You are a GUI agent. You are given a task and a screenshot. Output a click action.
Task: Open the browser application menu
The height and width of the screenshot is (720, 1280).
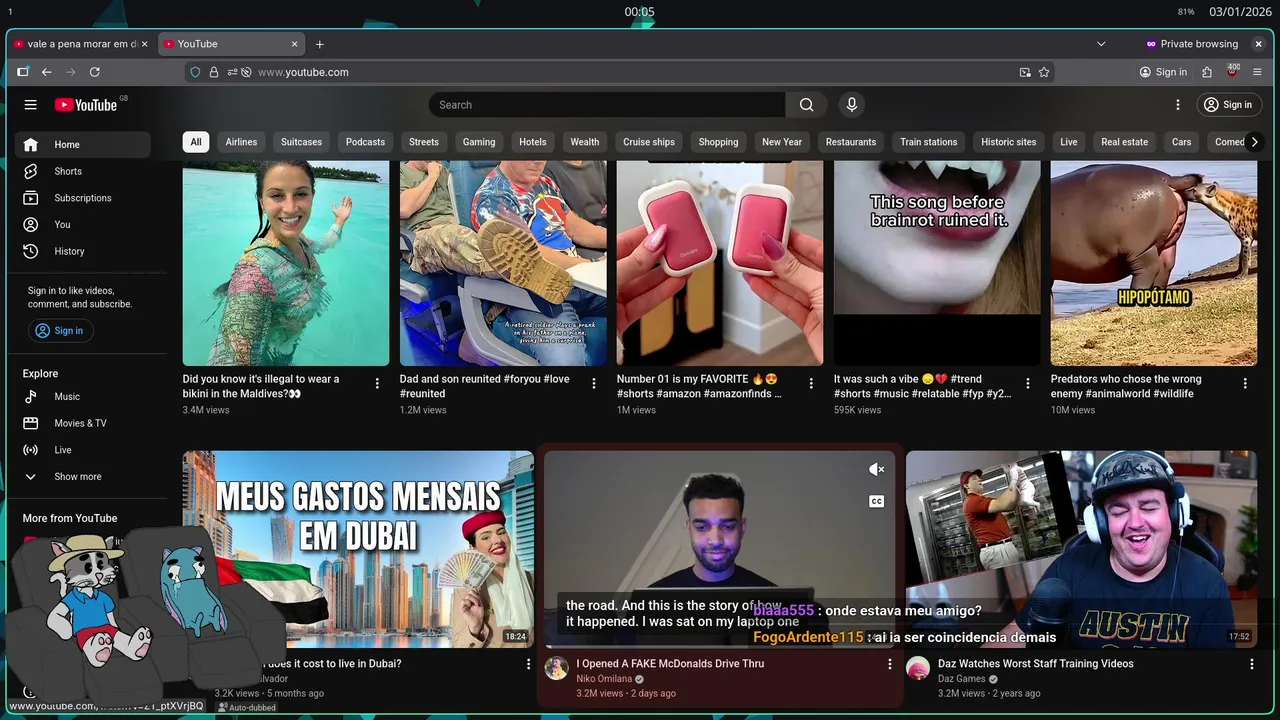[1258, 72]
